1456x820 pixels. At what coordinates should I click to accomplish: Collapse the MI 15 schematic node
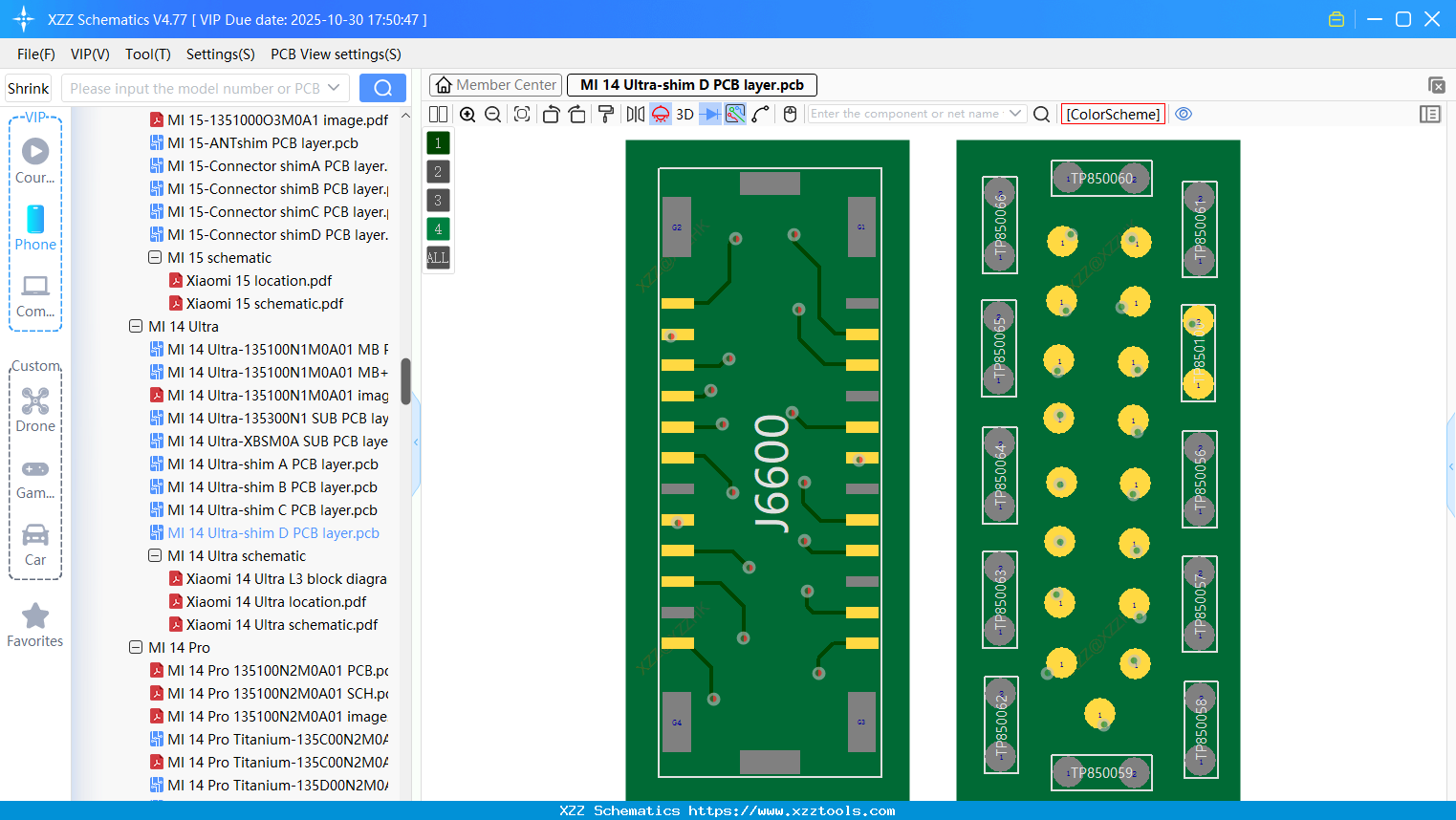[154, 257]
